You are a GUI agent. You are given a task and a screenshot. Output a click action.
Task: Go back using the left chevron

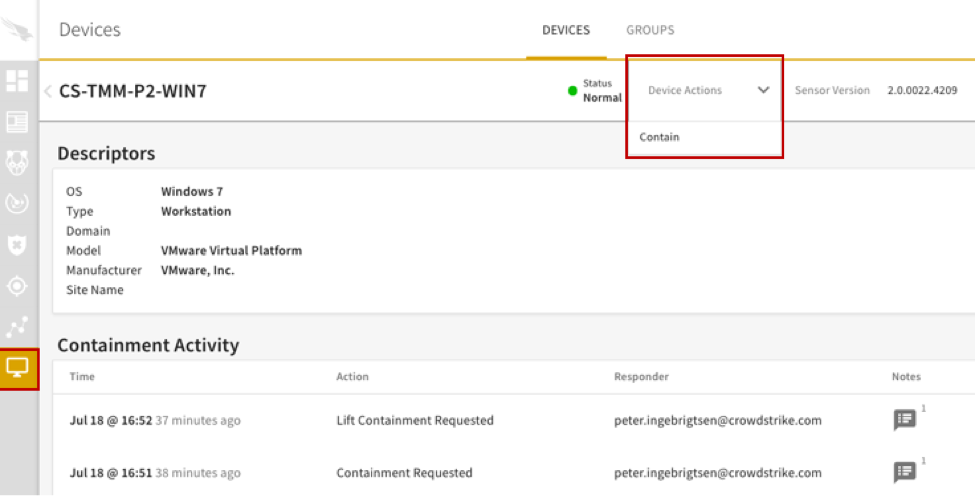(x=48, y=92)
